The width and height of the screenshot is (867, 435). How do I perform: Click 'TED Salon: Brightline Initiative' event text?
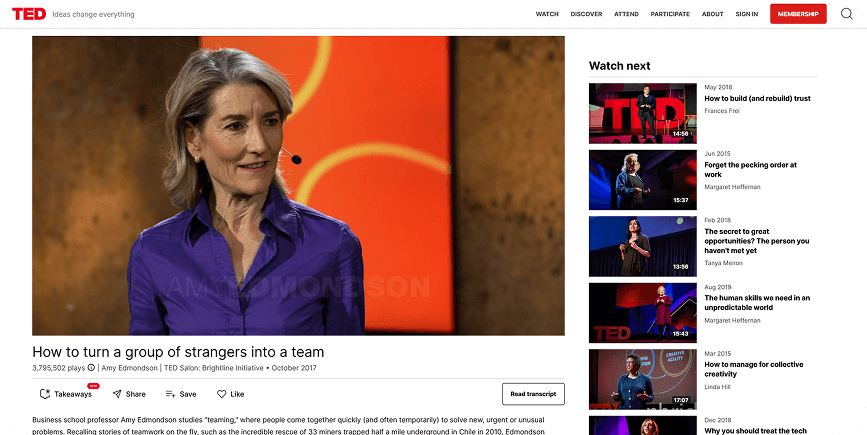tap(213, 368)
